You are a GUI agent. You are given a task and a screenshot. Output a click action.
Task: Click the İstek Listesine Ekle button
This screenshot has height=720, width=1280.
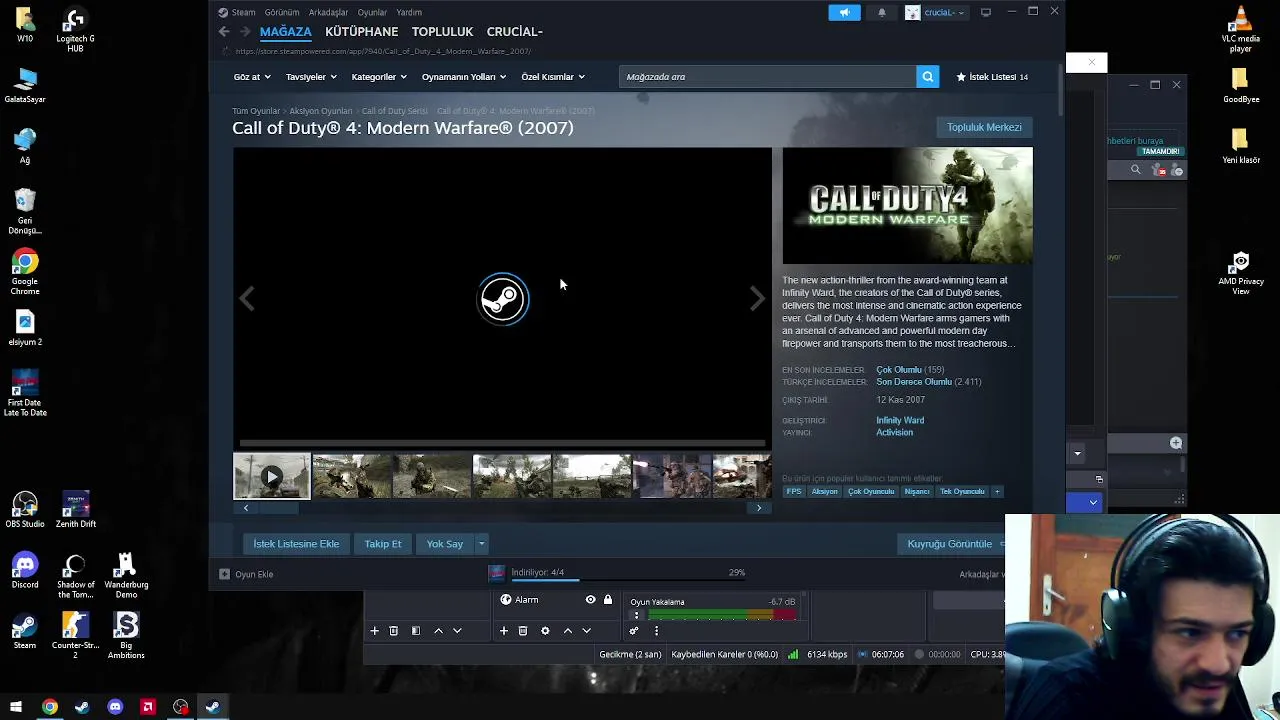296,544
